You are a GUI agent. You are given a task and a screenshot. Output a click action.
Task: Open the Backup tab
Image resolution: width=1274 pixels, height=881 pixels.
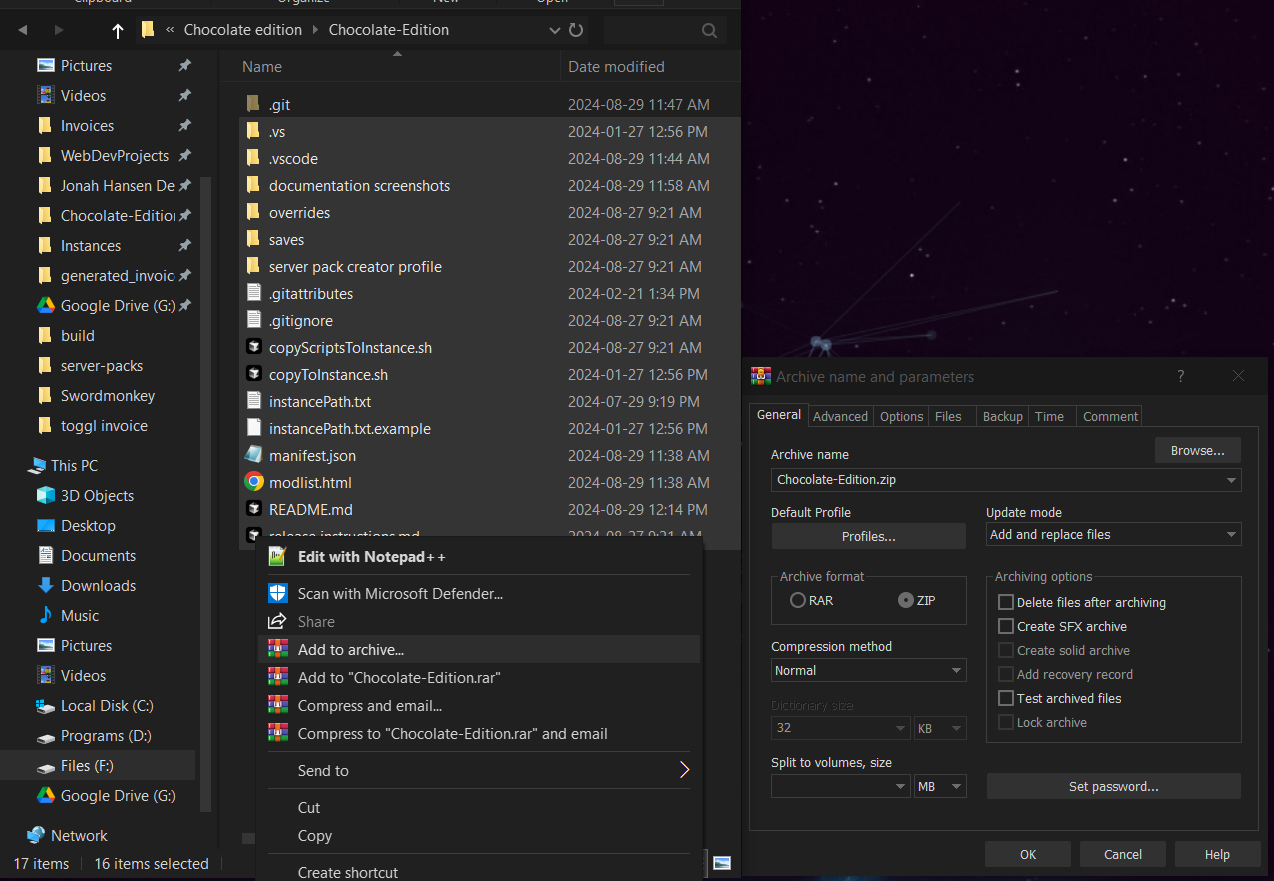point(1002,416)
